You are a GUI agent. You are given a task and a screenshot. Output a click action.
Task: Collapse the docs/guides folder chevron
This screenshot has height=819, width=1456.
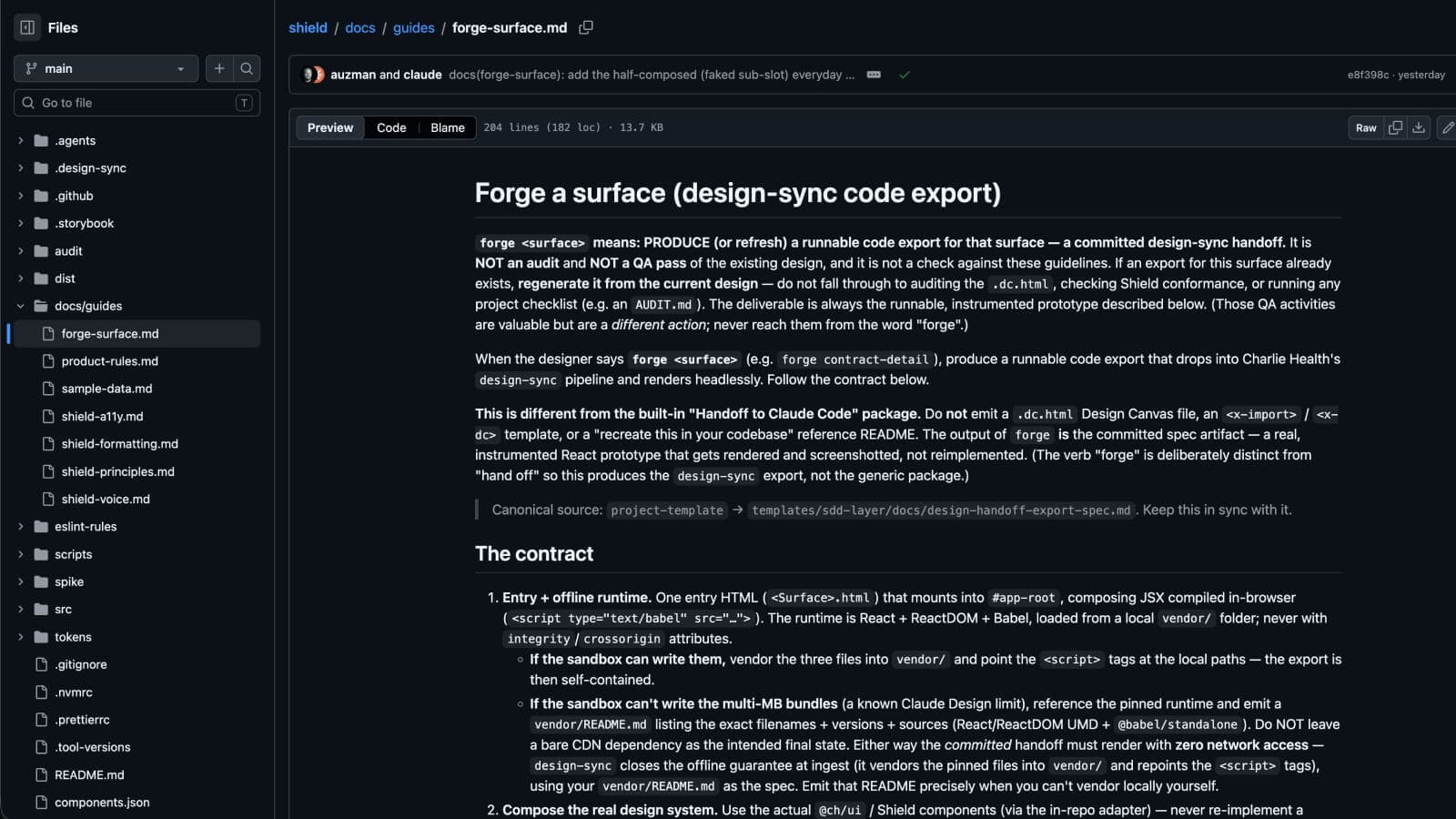pyautogui.click(x=21, y=306)
